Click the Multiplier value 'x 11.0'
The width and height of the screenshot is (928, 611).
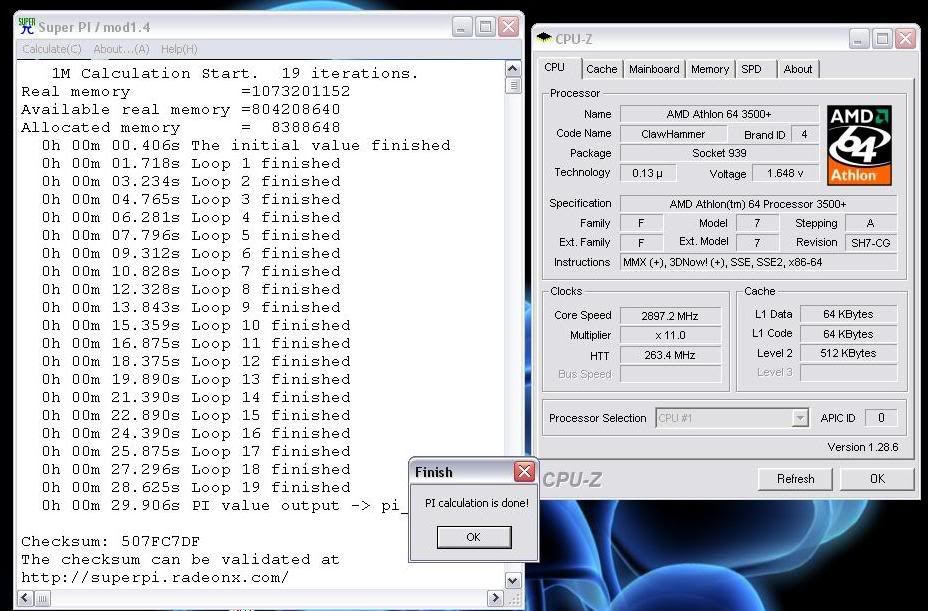click(x=670, y=335)
